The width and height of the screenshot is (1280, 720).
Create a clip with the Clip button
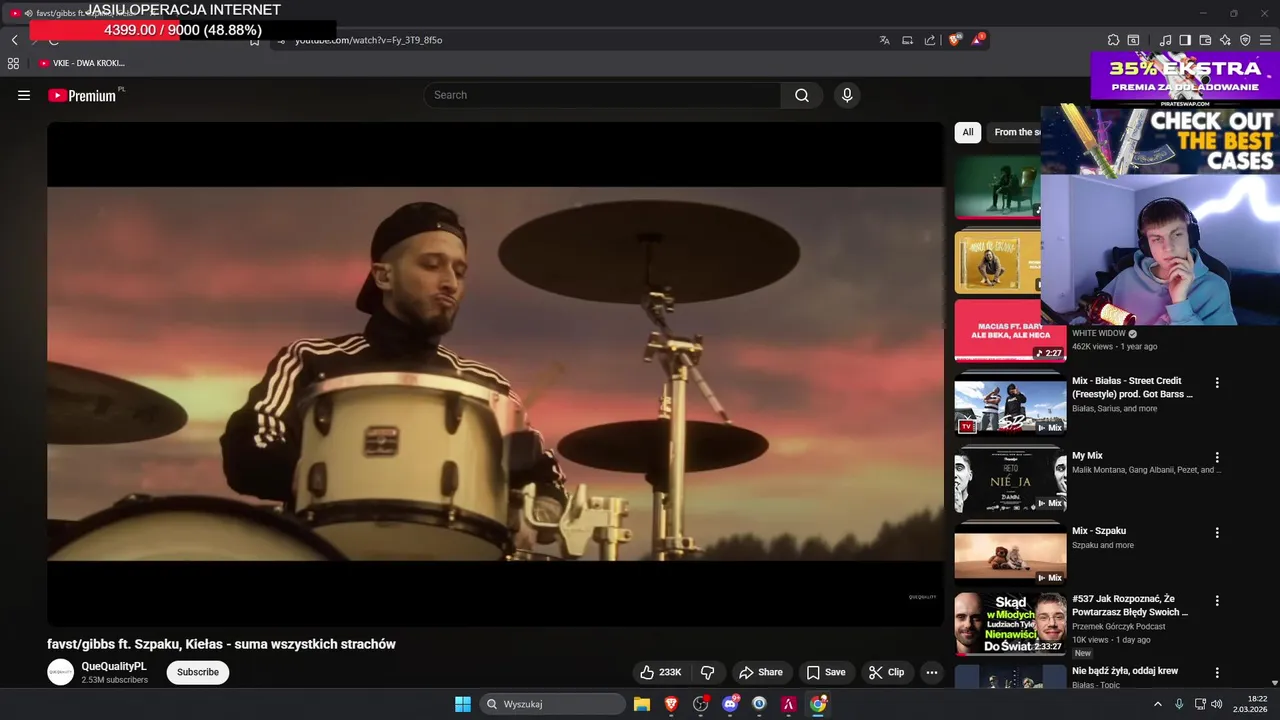coord(886,672)
